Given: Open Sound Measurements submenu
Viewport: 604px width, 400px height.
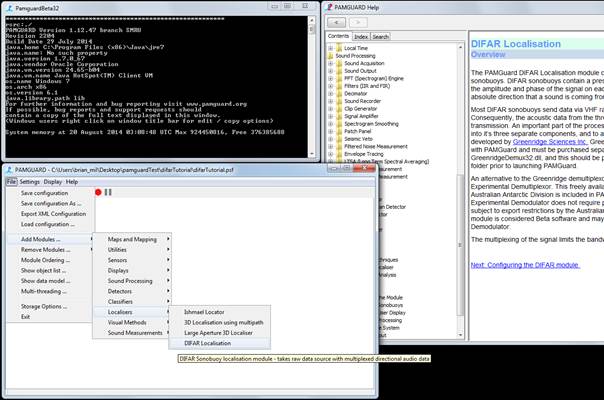Looking at the screenshot, I should tap(132, 333).
